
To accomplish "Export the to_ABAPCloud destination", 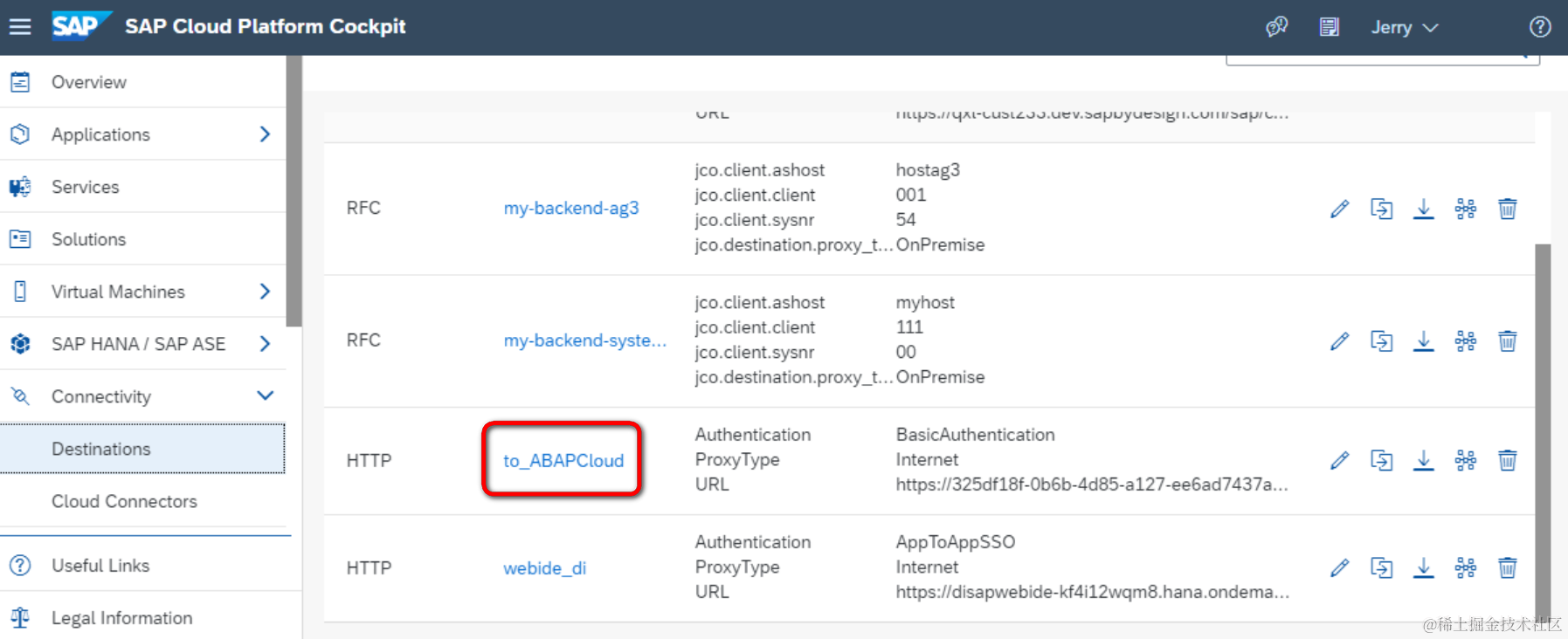I will pyautogui.click(x=1424, y=460).
